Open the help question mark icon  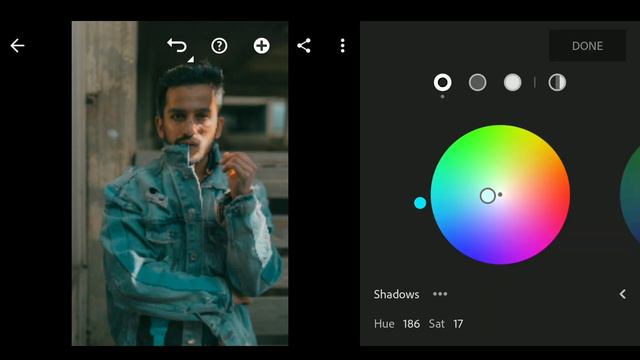219,46
